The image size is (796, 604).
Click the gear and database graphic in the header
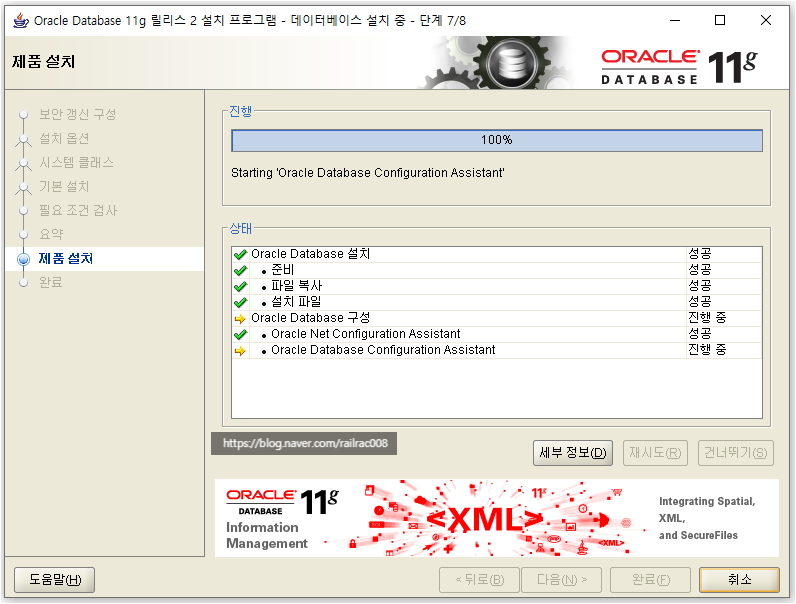click(498, 63)
